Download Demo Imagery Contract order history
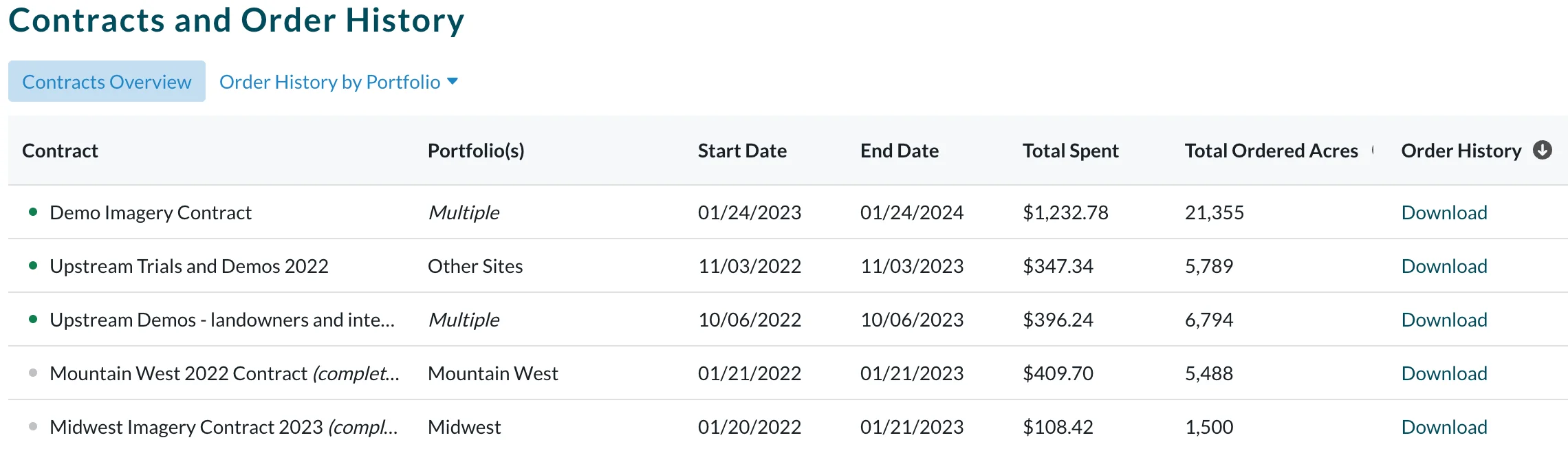 pyautogui.click(x=1444, y=212)
